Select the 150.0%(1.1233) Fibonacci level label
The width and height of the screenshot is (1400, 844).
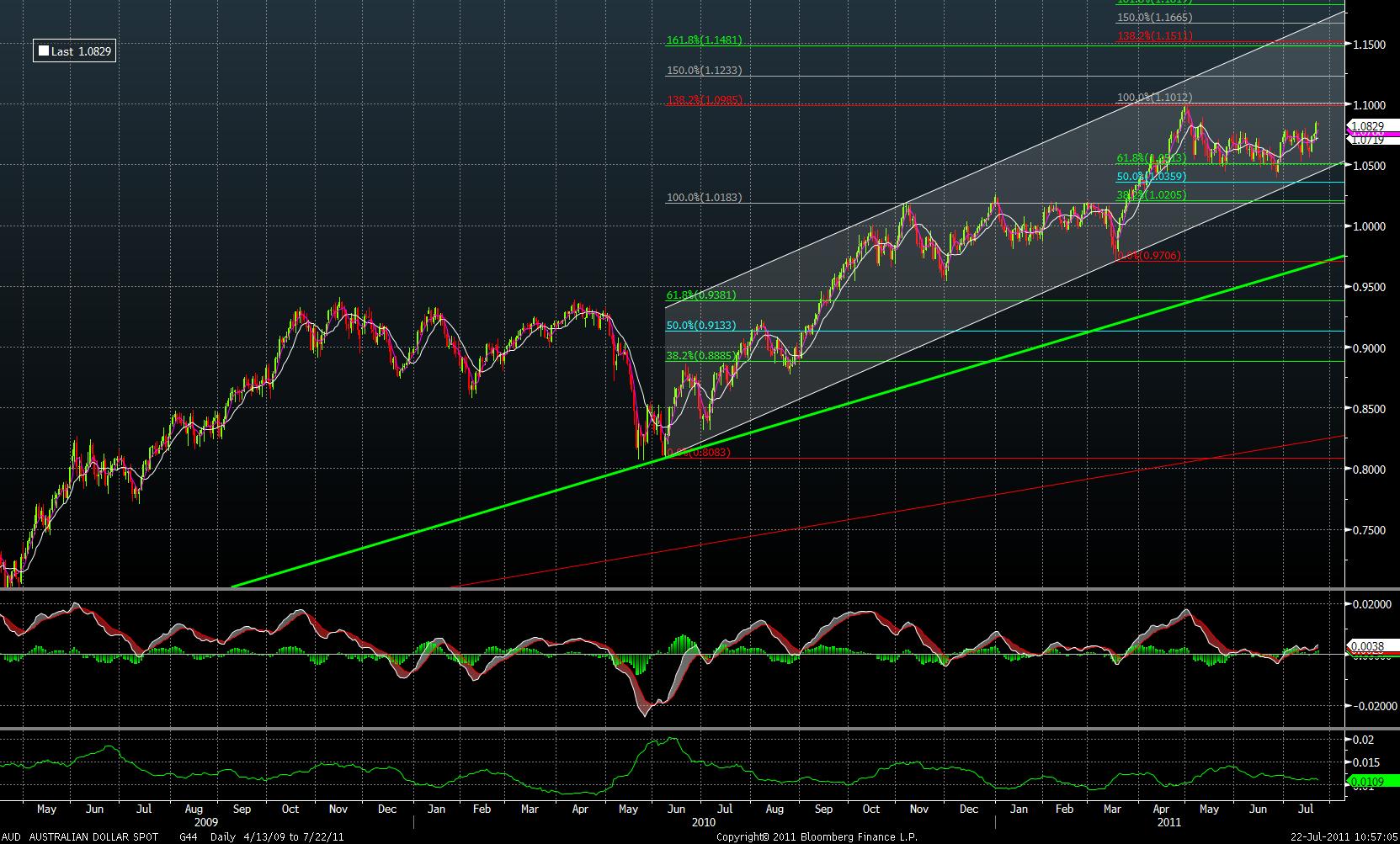click(x=704, y=71)
